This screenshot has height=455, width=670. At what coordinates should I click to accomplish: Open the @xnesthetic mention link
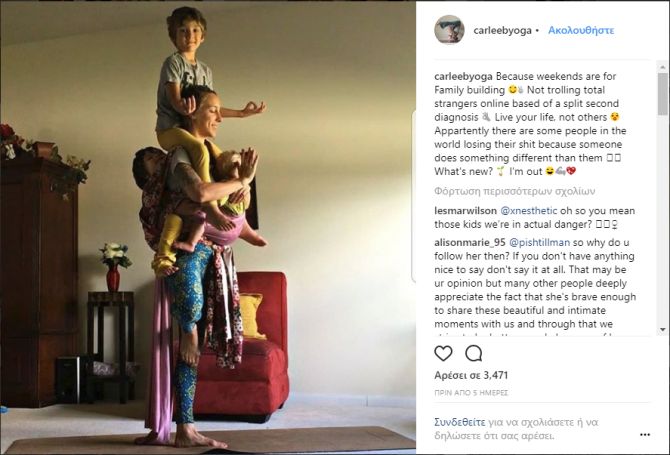pos(529,211)
